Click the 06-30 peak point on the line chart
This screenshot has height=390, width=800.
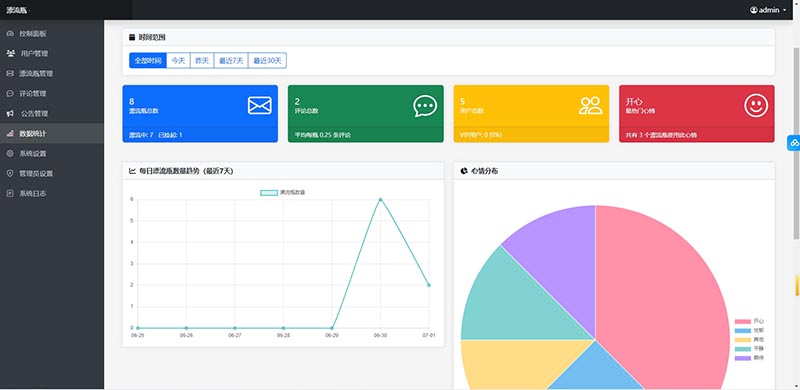pos(380,200)
